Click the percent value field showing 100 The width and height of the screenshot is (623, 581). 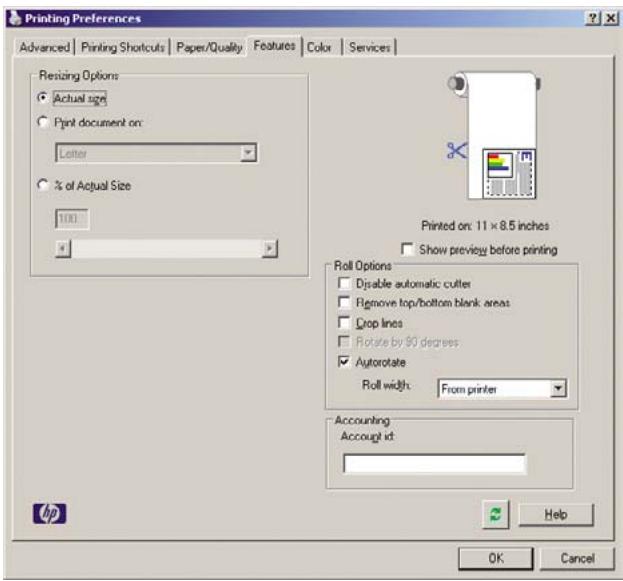tap(72, 219)
